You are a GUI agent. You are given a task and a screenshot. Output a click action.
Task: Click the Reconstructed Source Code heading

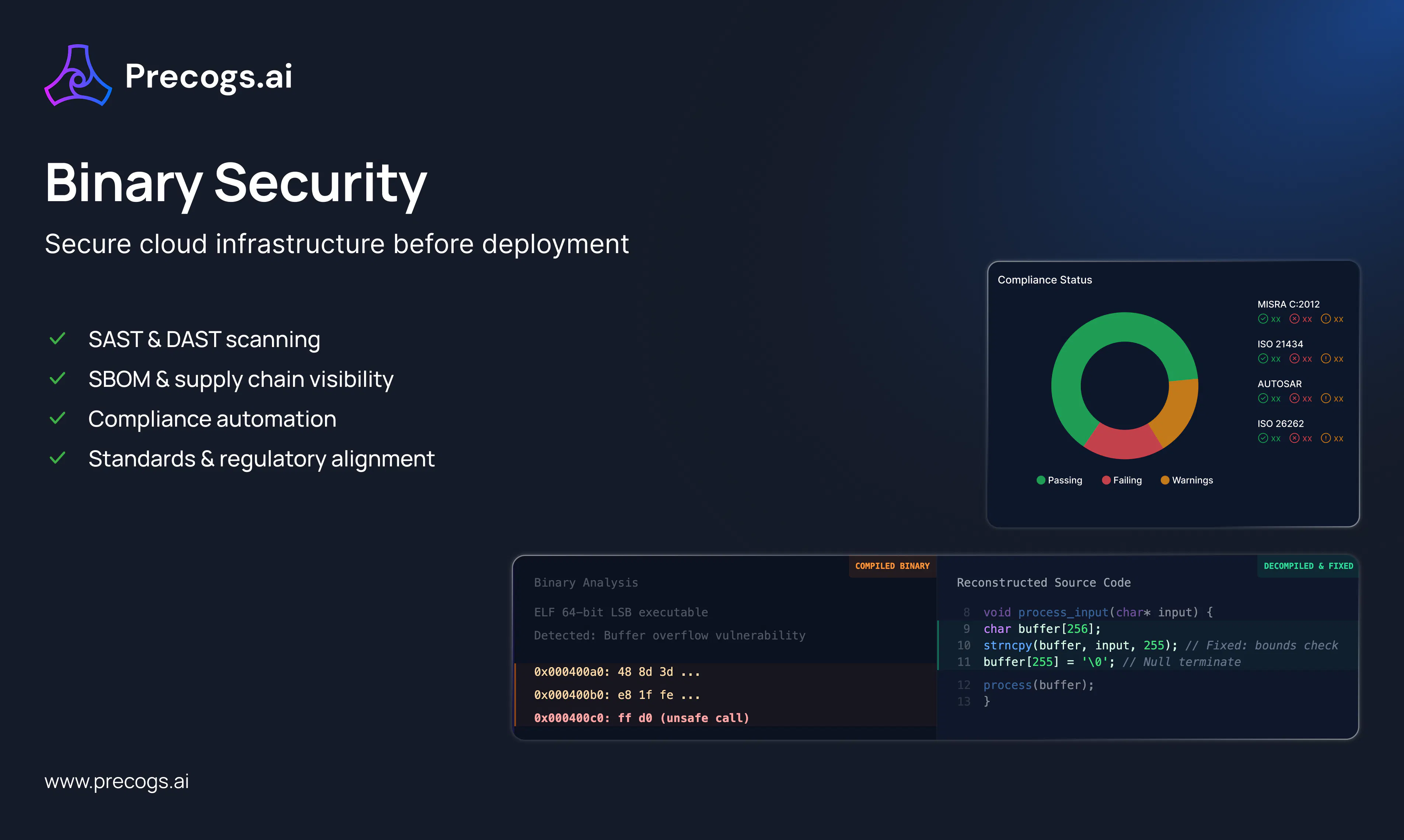coord(1043,582)
